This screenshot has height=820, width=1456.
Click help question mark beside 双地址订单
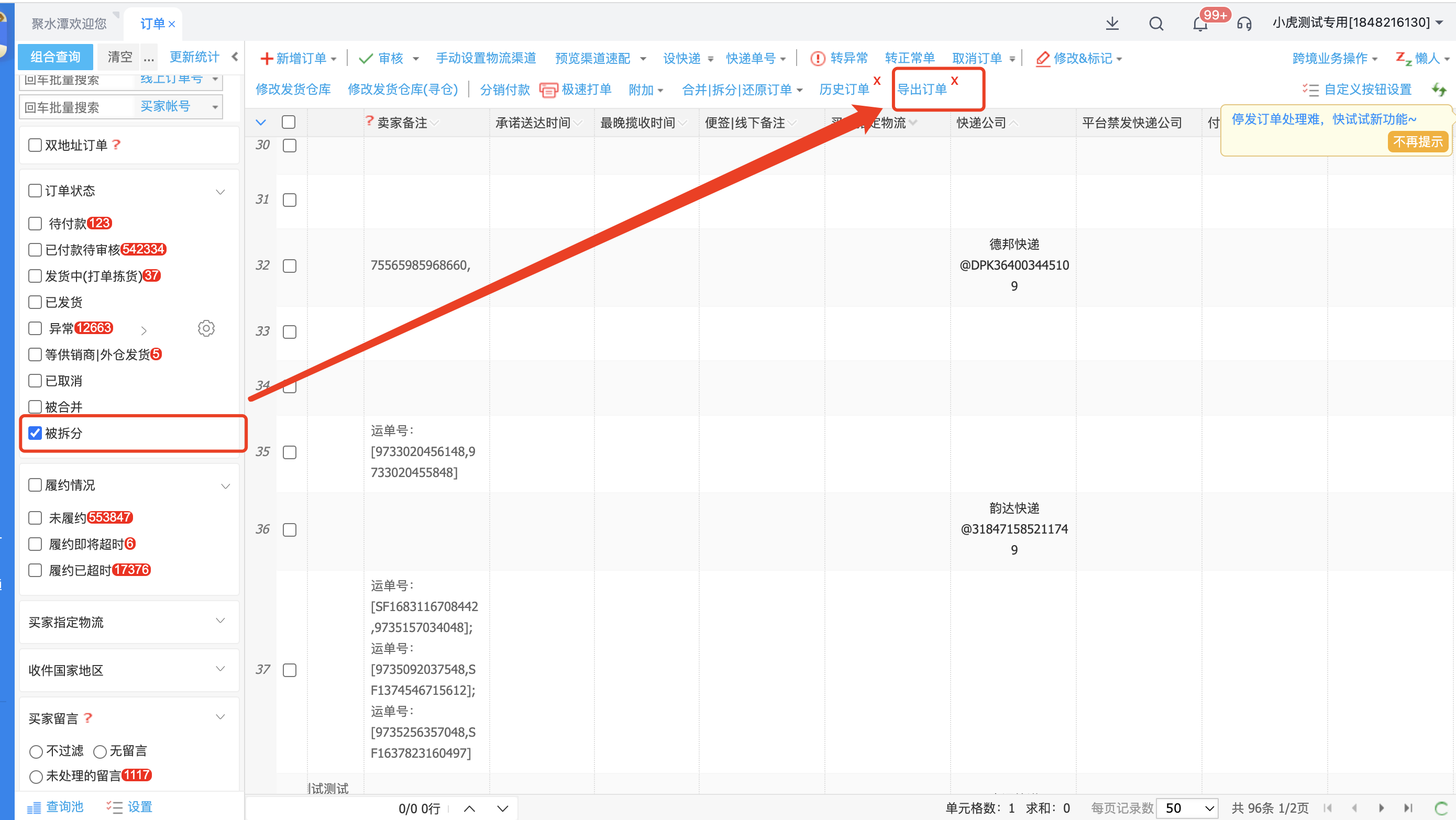click(116, 145)
